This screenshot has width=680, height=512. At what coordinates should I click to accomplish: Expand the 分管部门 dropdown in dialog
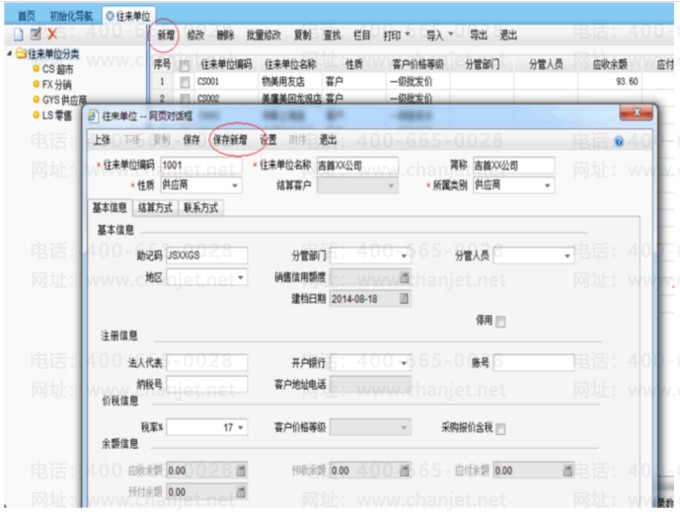(x=404, y=256)
